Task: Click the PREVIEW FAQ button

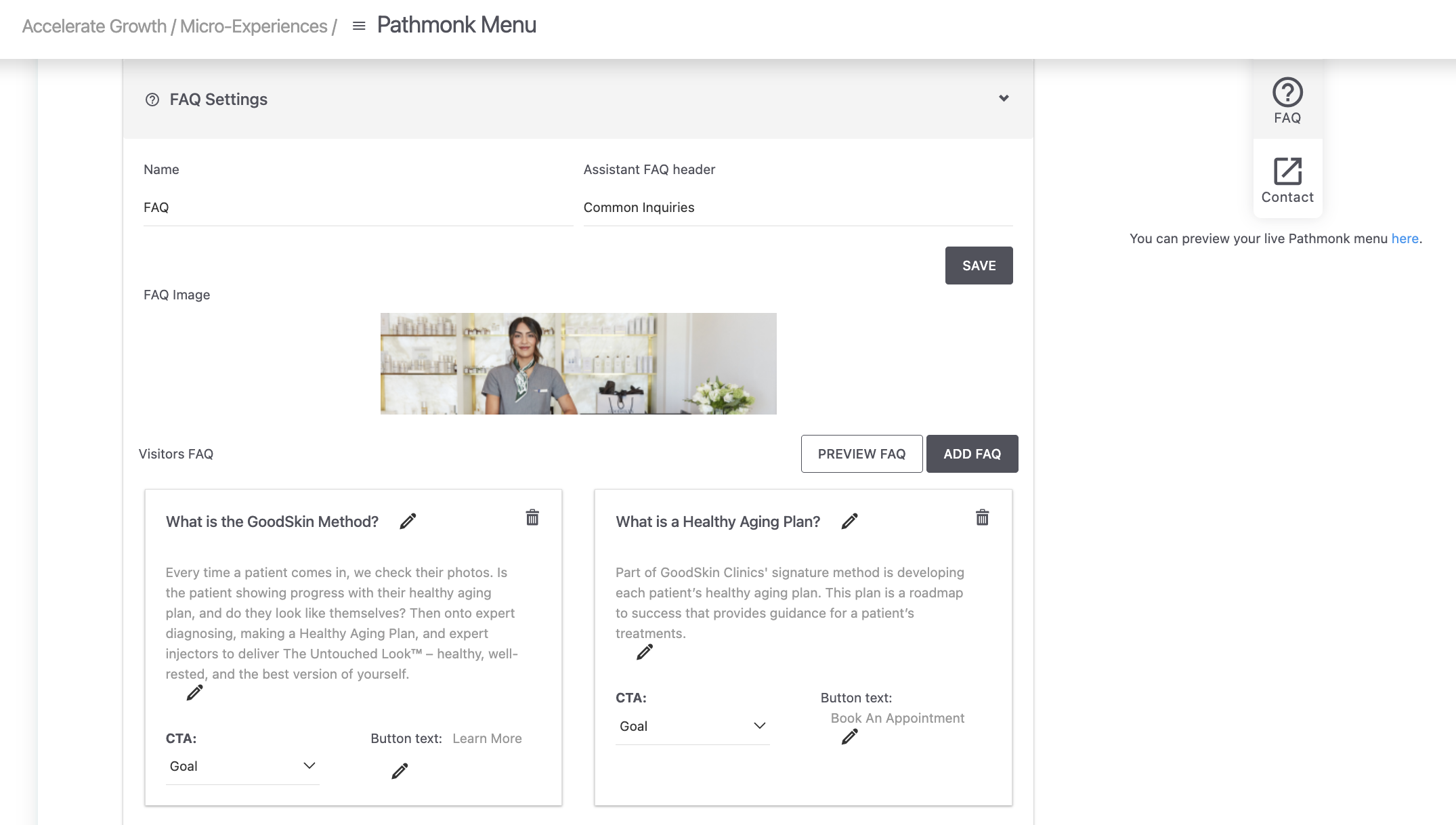Action: [861, 454]
